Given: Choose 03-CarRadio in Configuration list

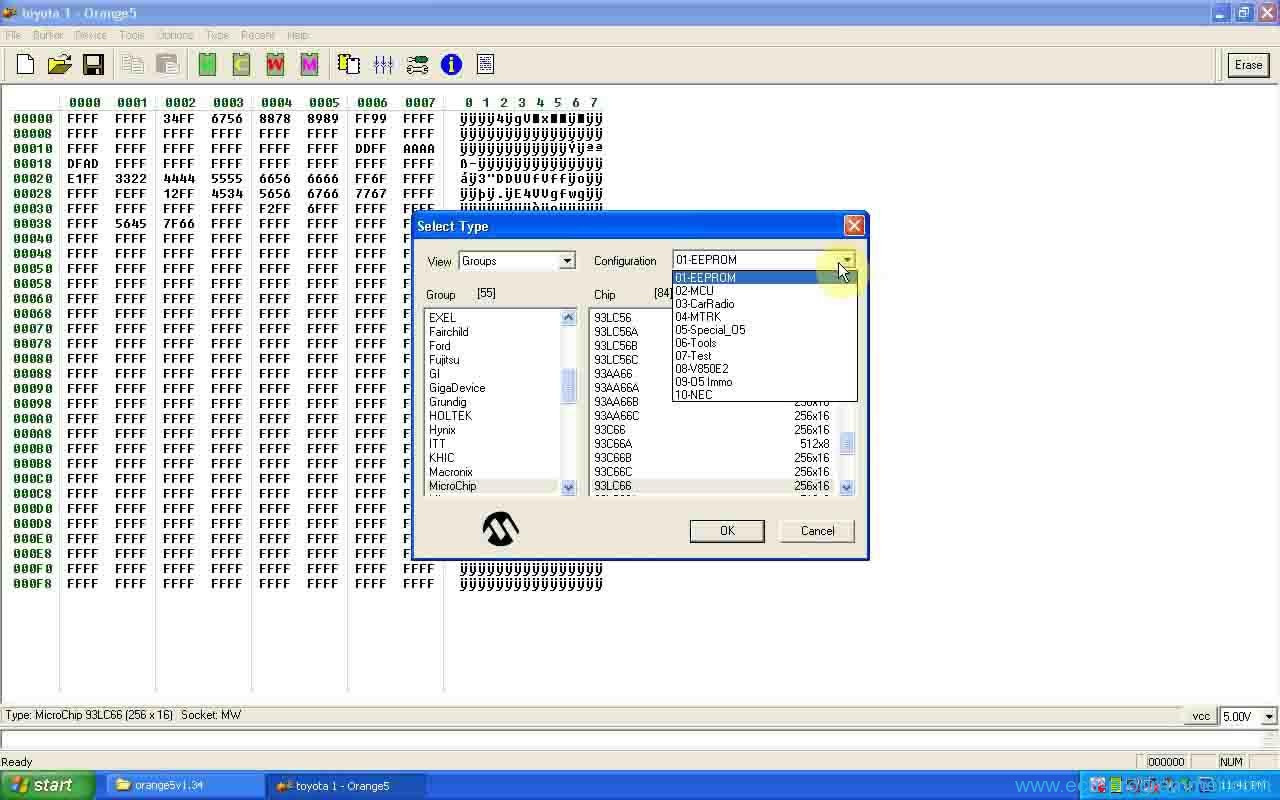Looking at the screenshot, I should [765, 304].
